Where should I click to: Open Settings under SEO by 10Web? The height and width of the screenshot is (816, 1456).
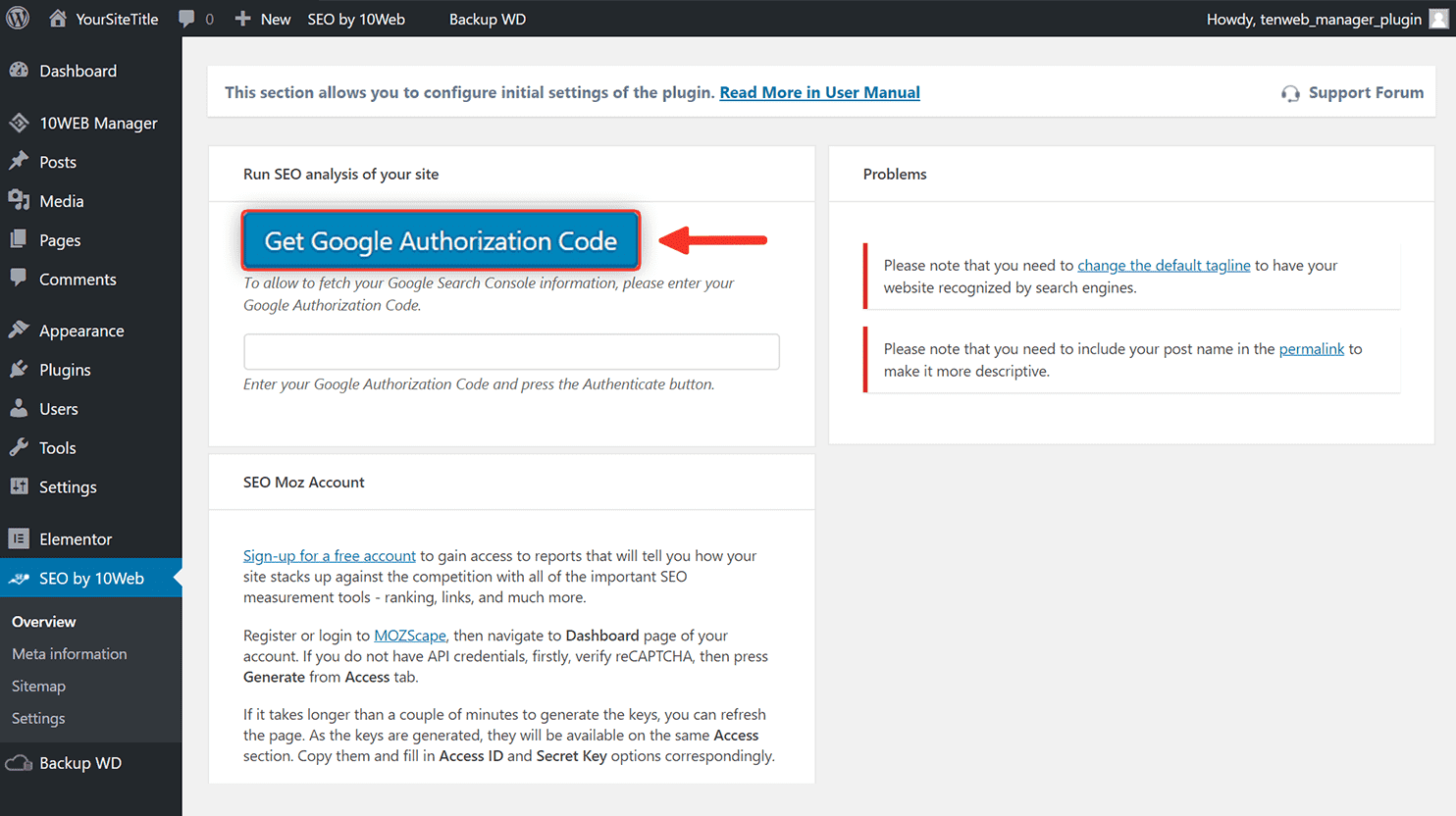tap(38, 719)
